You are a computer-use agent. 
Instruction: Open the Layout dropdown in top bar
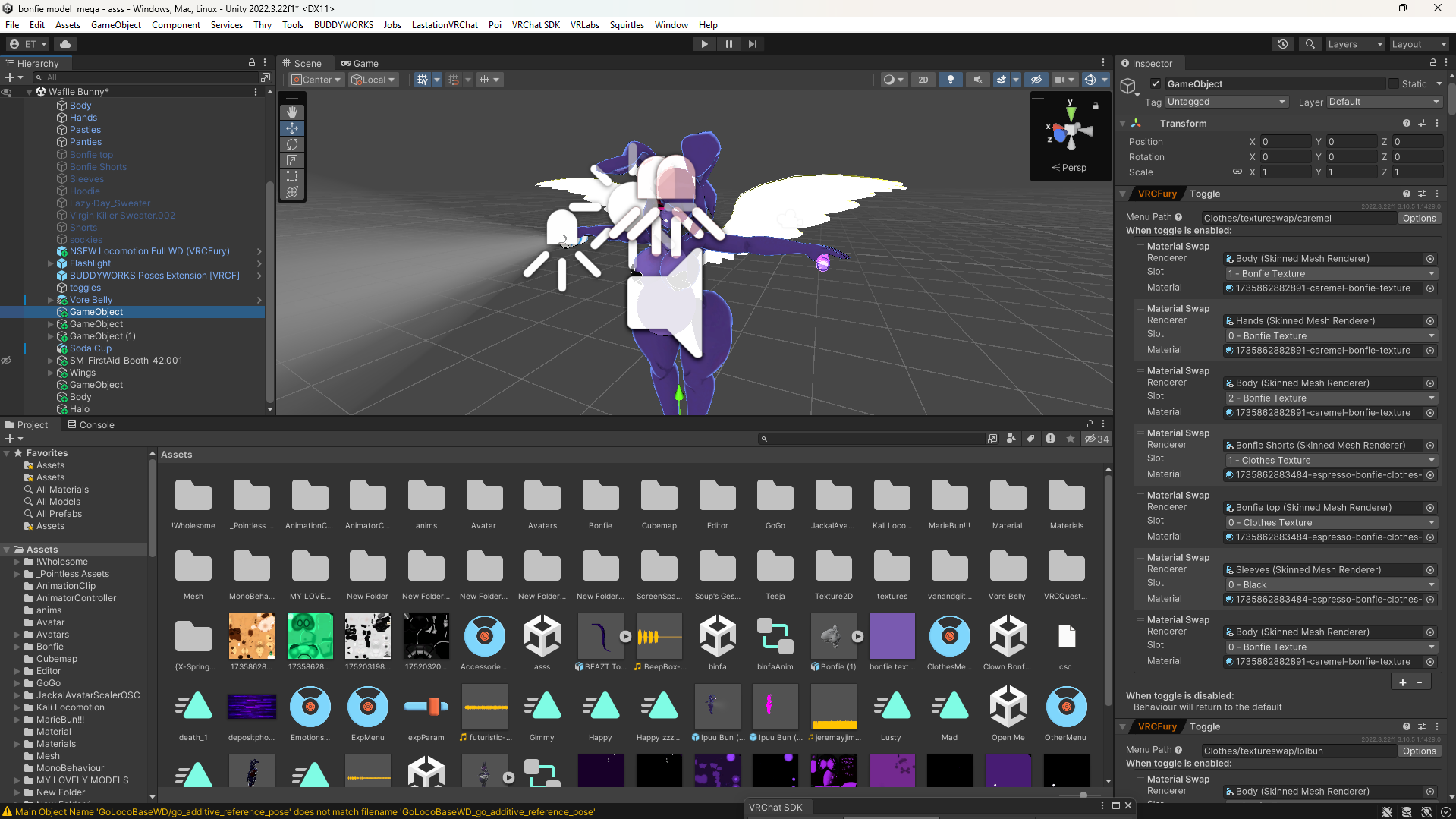coord(1418,44)
